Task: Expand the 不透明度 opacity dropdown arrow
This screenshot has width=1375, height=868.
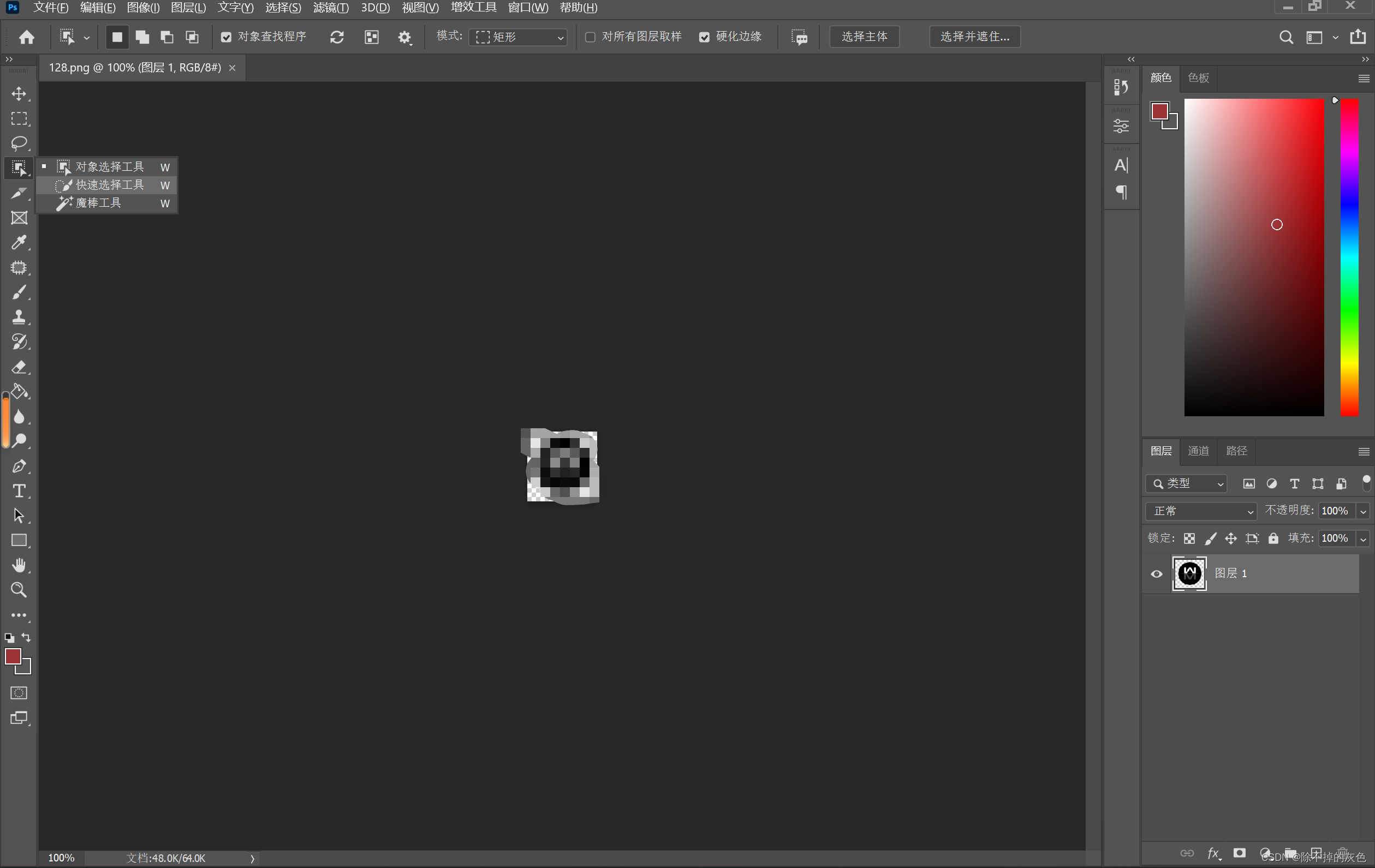Action: pos(1363,511)
